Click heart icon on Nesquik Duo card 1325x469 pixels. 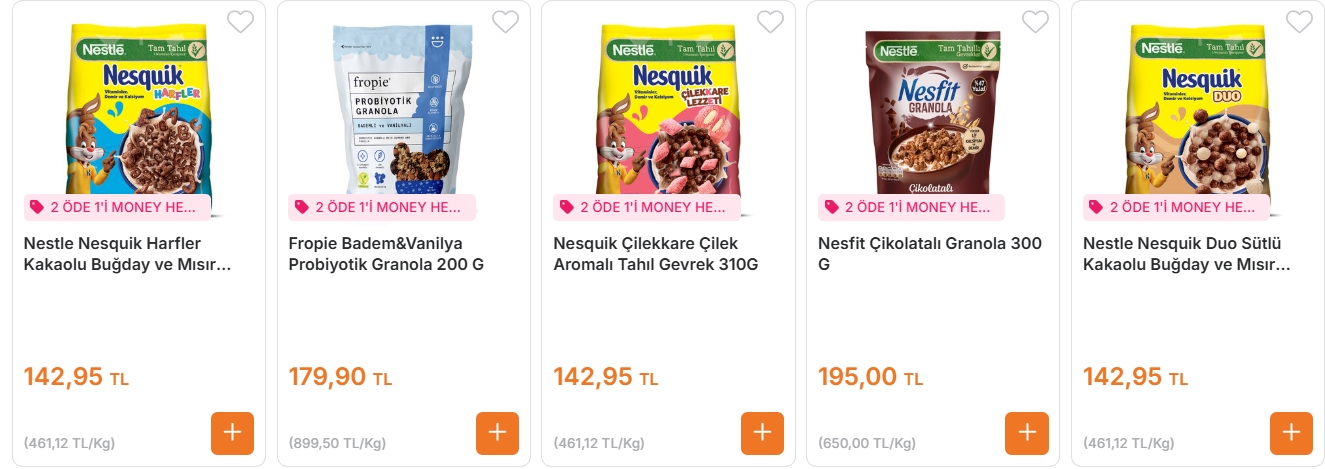1299,22
